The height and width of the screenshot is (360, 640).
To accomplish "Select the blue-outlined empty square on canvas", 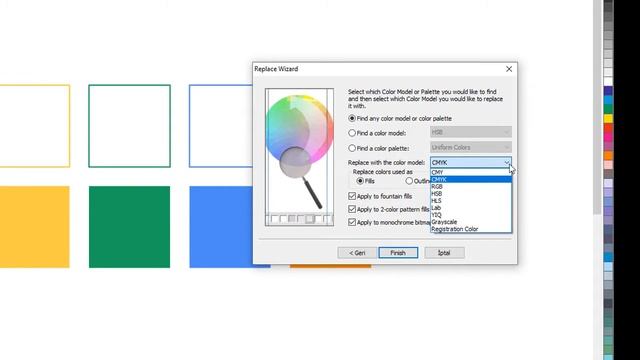I will tap(220, 126).
